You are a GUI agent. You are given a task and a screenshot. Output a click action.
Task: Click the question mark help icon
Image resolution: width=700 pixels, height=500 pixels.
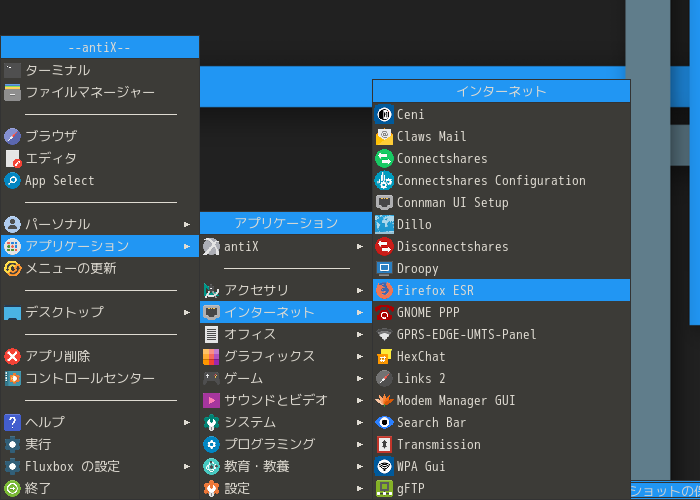(12, 422)
